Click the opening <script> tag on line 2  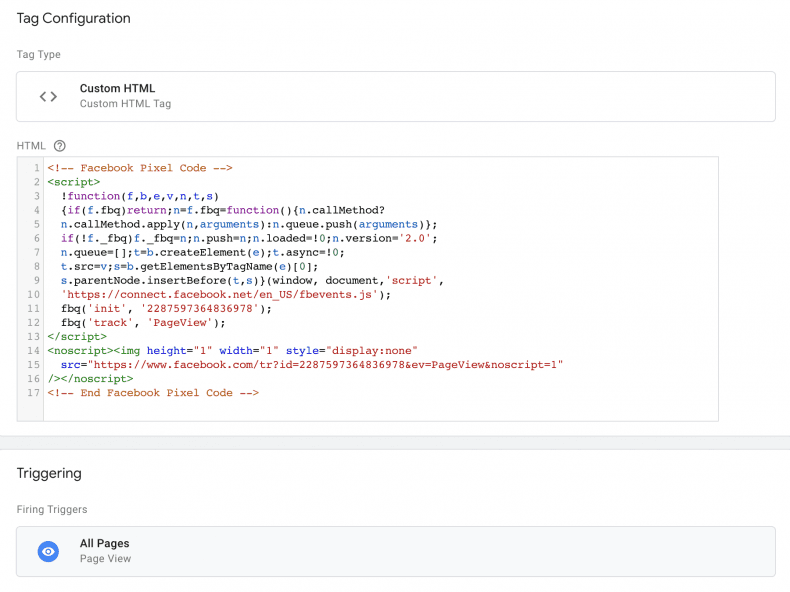click(x=74, y=182)
